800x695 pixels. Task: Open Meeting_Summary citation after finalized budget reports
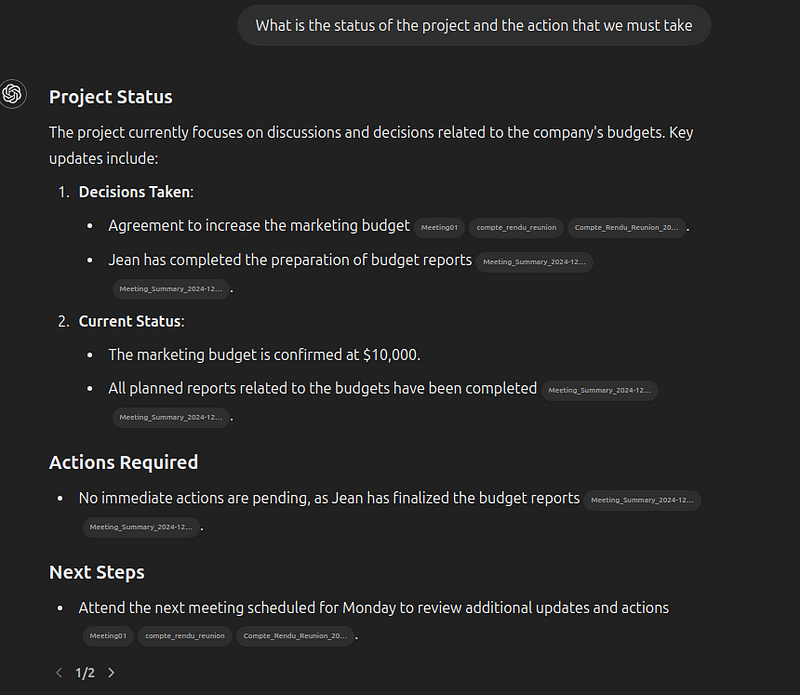point(642,500)
